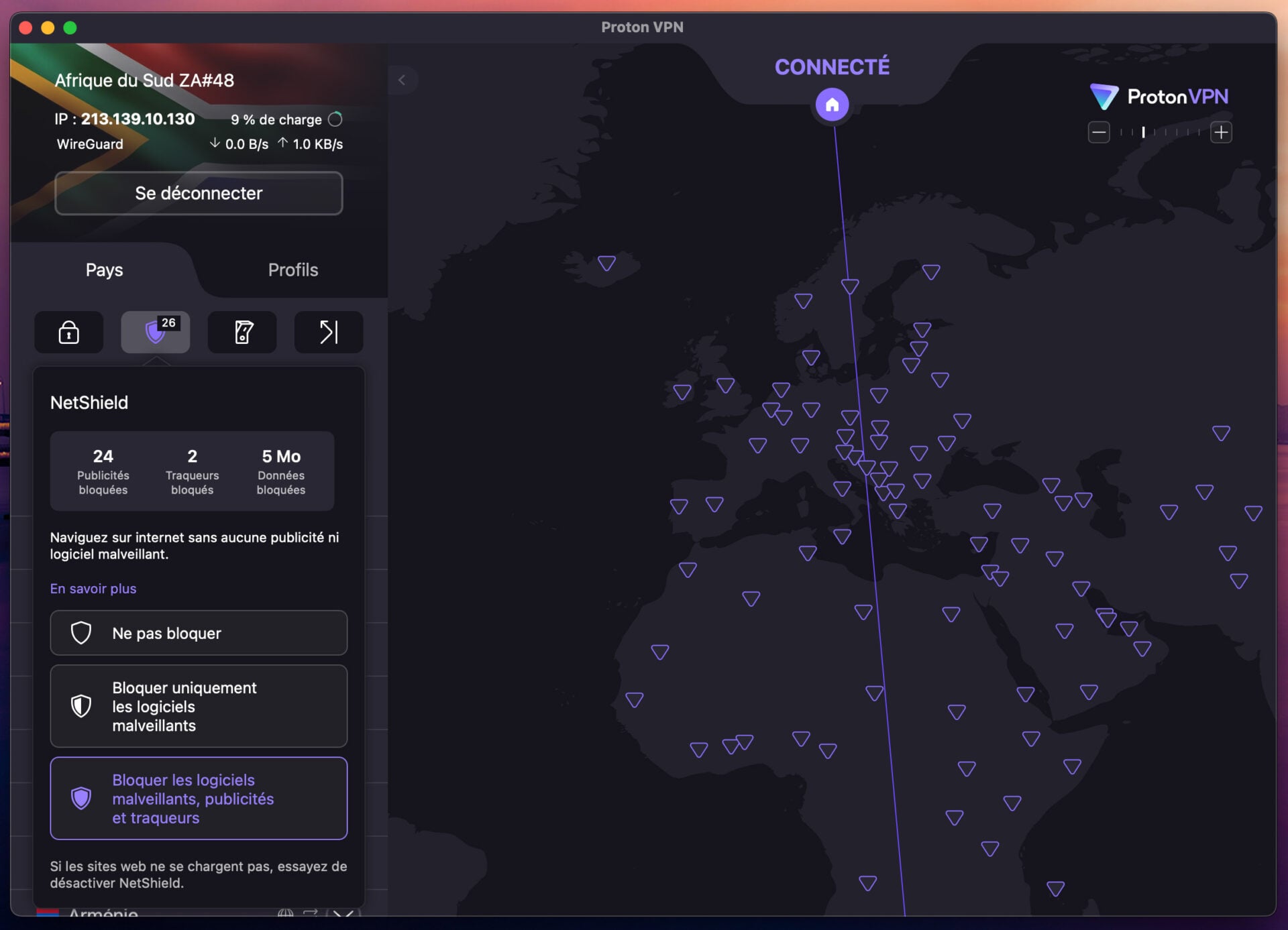Open the NetShield shield icon with badge 26
Screen dimensions: 1288x930
155,332
